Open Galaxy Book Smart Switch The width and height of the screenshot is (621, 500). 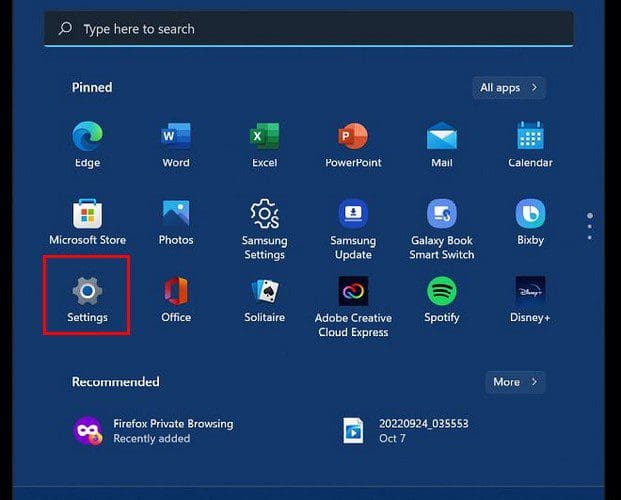point(442,229)
